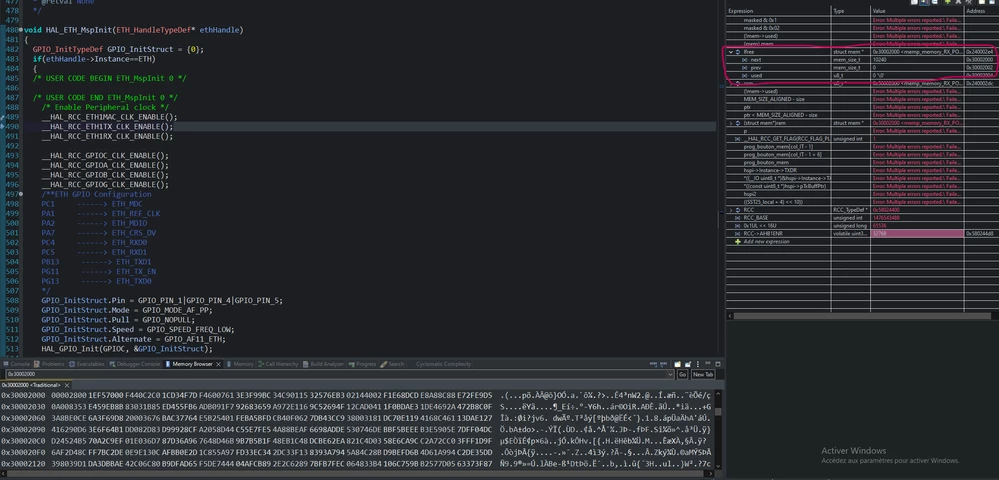This screenshot has height=480, width=999.
Task: Open the Build Analyzer tab
Action: click(323, 364)
